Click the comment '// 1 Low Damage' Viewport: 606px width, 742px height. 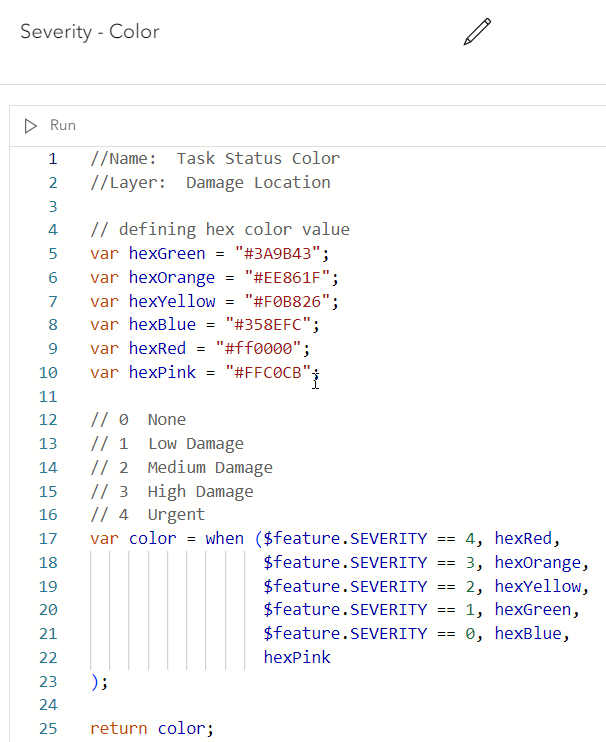pos(167,444)
